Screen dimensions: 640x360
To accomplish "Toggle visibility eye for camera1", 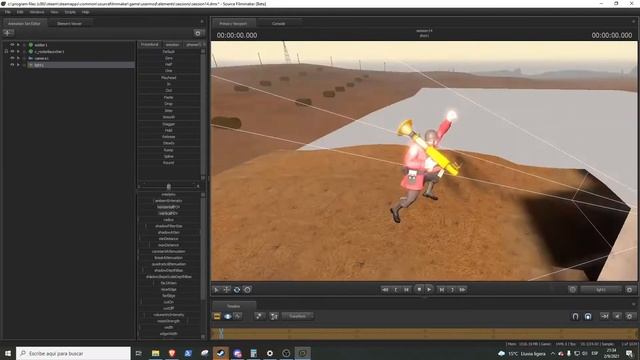I will click(x=12, y=58).
